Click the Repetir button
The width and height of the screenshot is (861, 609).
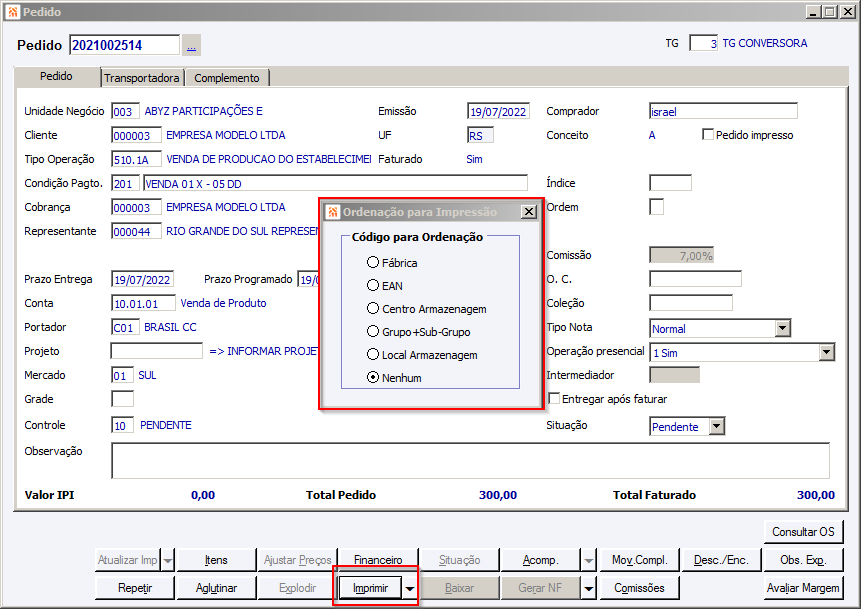click(135, 588)
